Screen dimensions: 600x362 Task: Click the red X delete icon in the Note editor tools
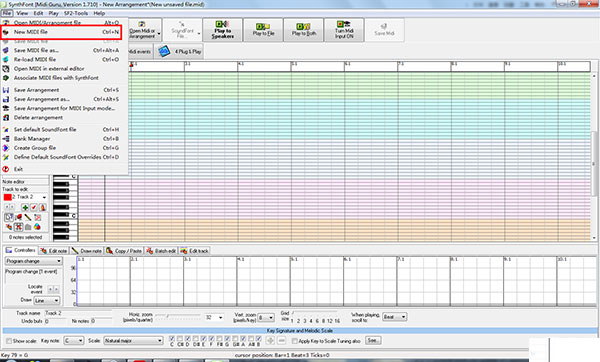click(x=37, y=217)
